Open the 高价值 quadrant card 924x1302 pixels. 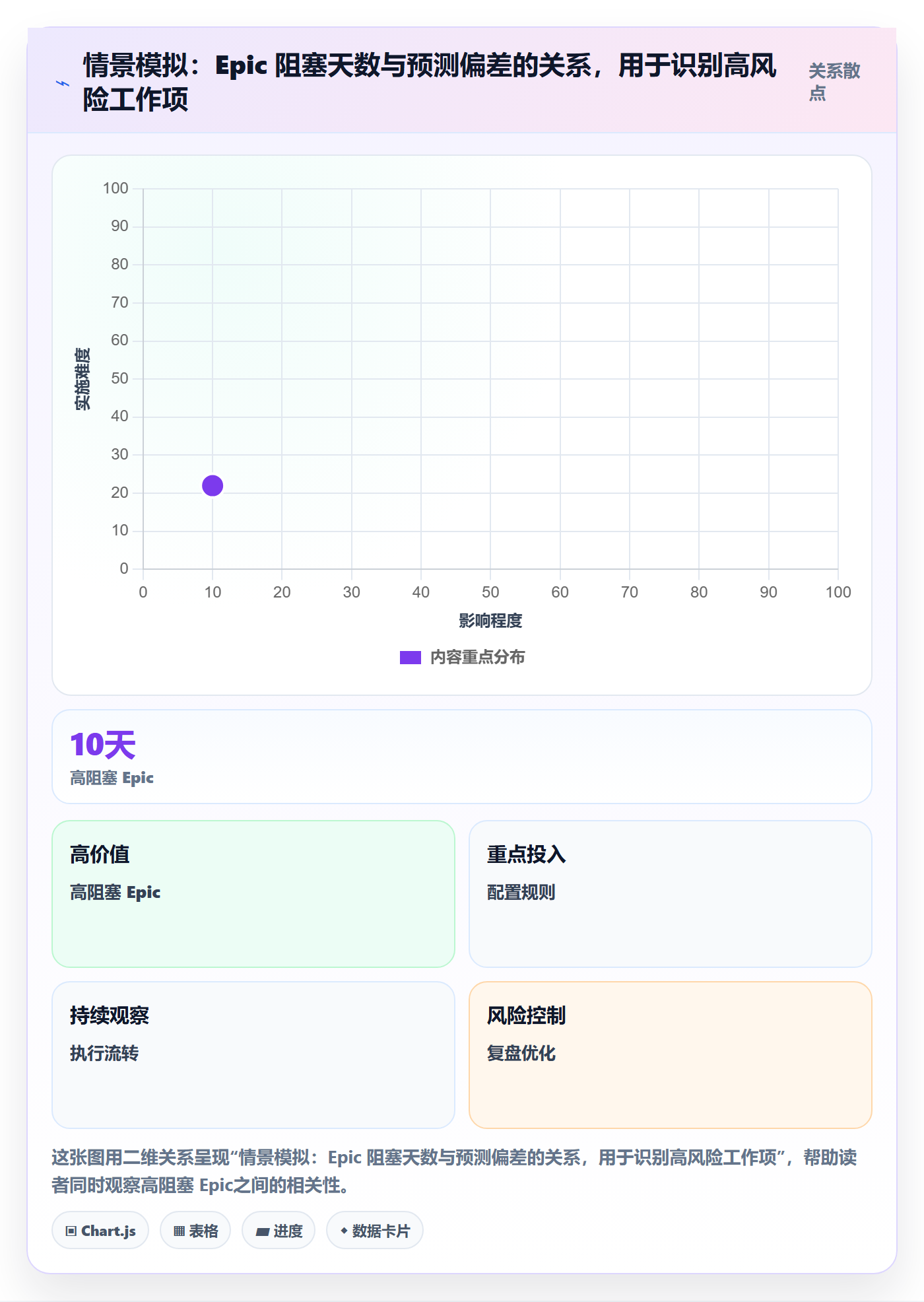click(x=253, y=894)
